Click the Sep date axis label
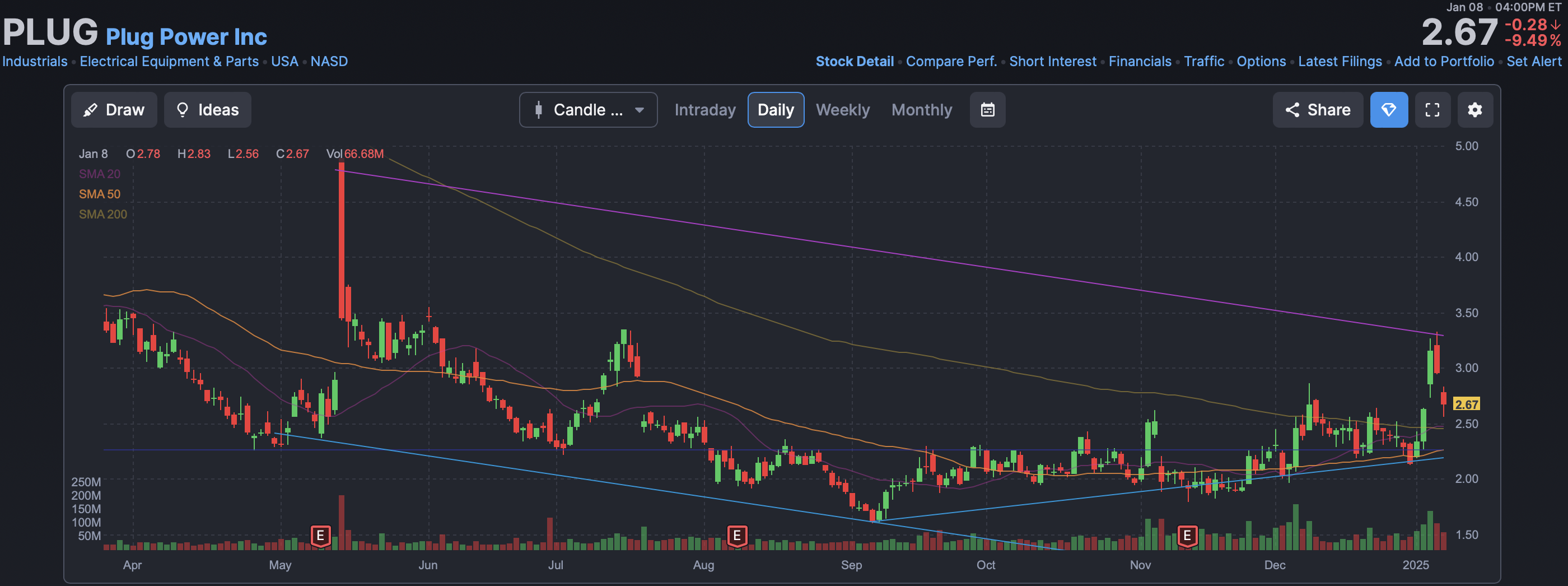Screen dimensions: 1568x586 click(852, 565)
